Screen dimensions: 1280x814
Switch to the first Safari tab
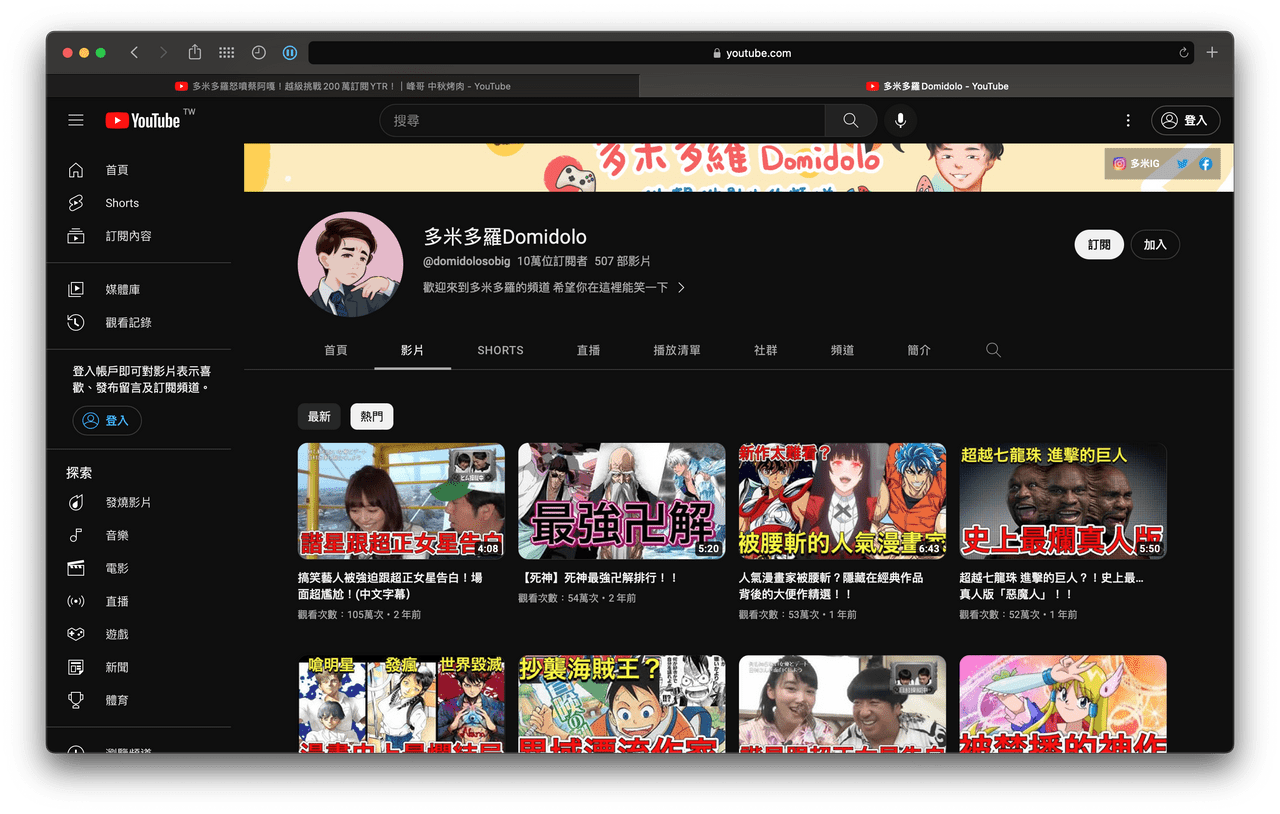click(343, 86)
